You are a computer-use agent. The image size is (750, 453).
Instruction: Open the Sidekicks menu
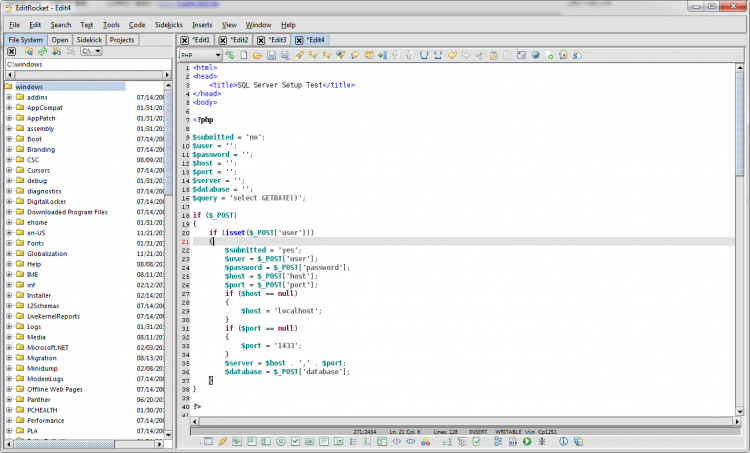coord(168,24)
